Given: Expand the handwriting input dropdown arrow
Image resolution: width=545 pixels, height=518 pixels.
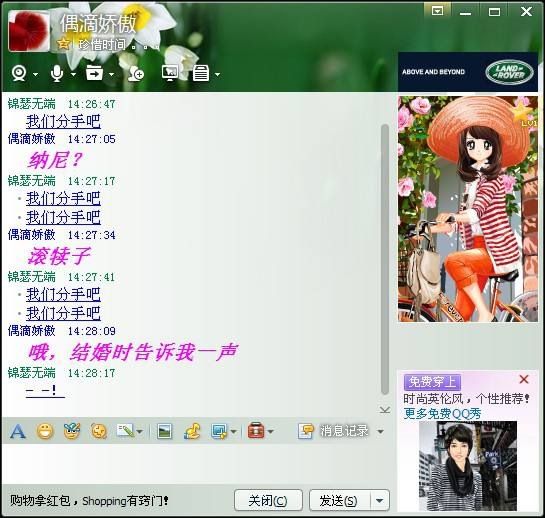Looking at the screenshot, I should (140, 432).
